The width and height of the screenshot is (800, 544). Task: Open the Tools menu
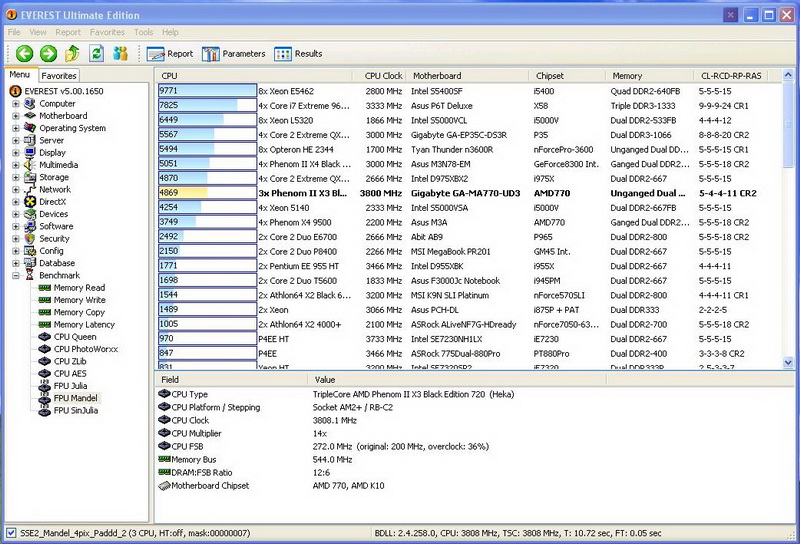click(x=143, y=32)
